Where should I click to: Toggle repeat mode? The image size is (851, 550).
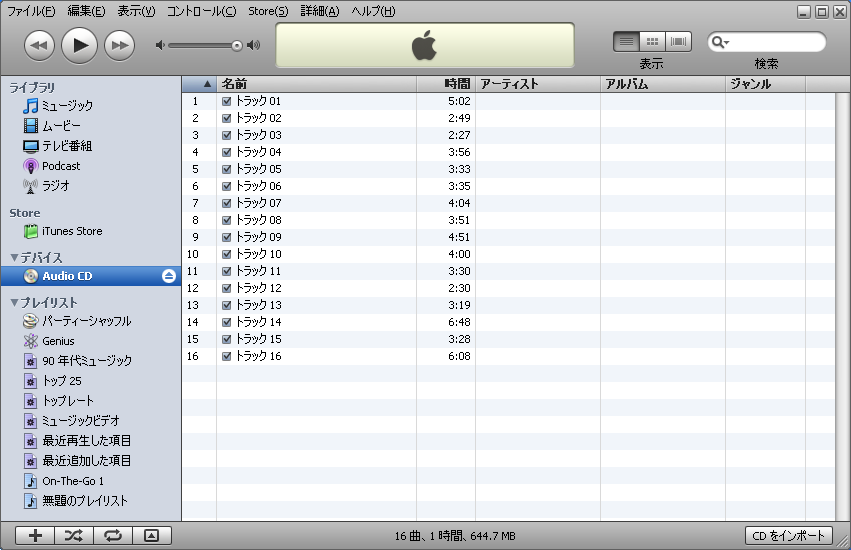pos(113,536)
